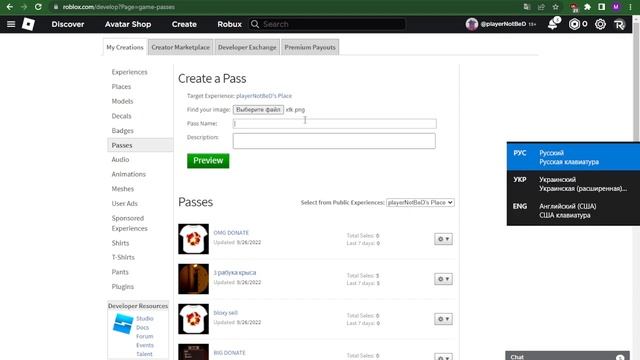The image size is (640, 360).
Task: Open Badges in the sidebar
Action: point(122,131)
